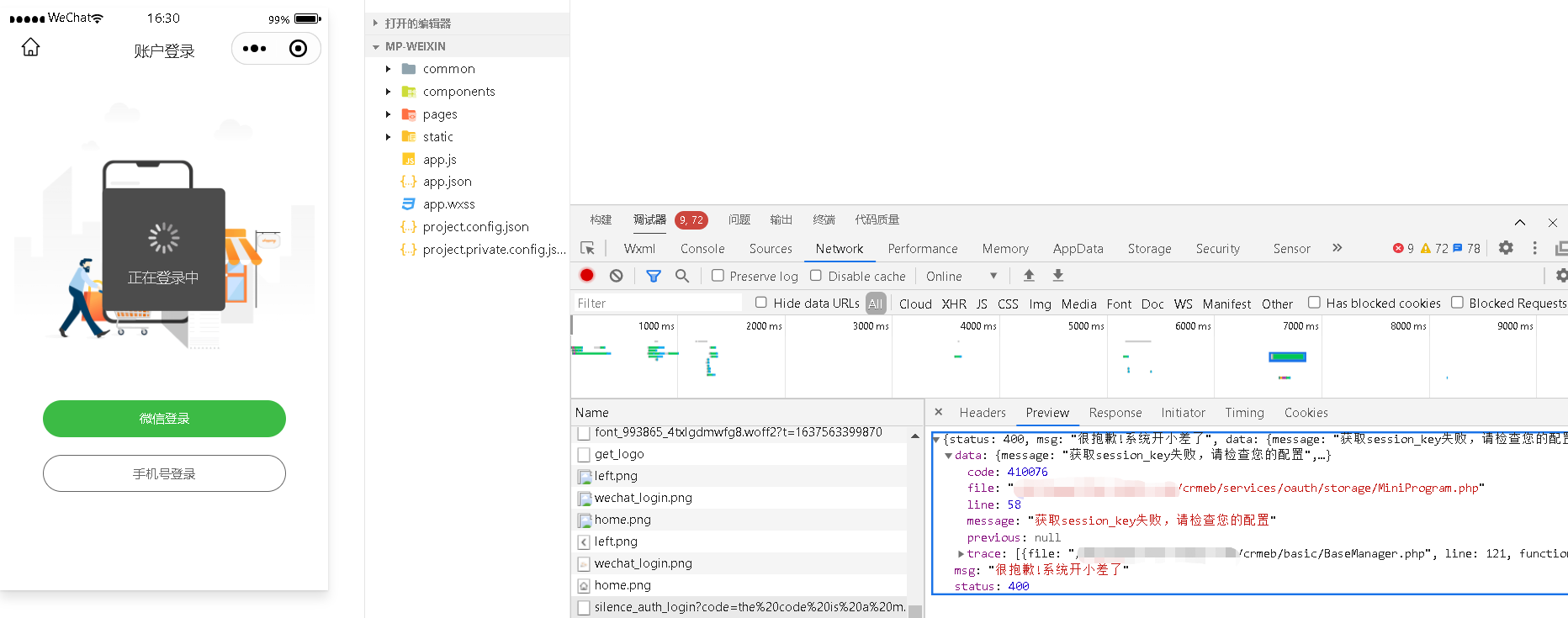Show more DevTools tabs chevron
The width and height of the screenshot is (1568, 618).
(1338, 248)
